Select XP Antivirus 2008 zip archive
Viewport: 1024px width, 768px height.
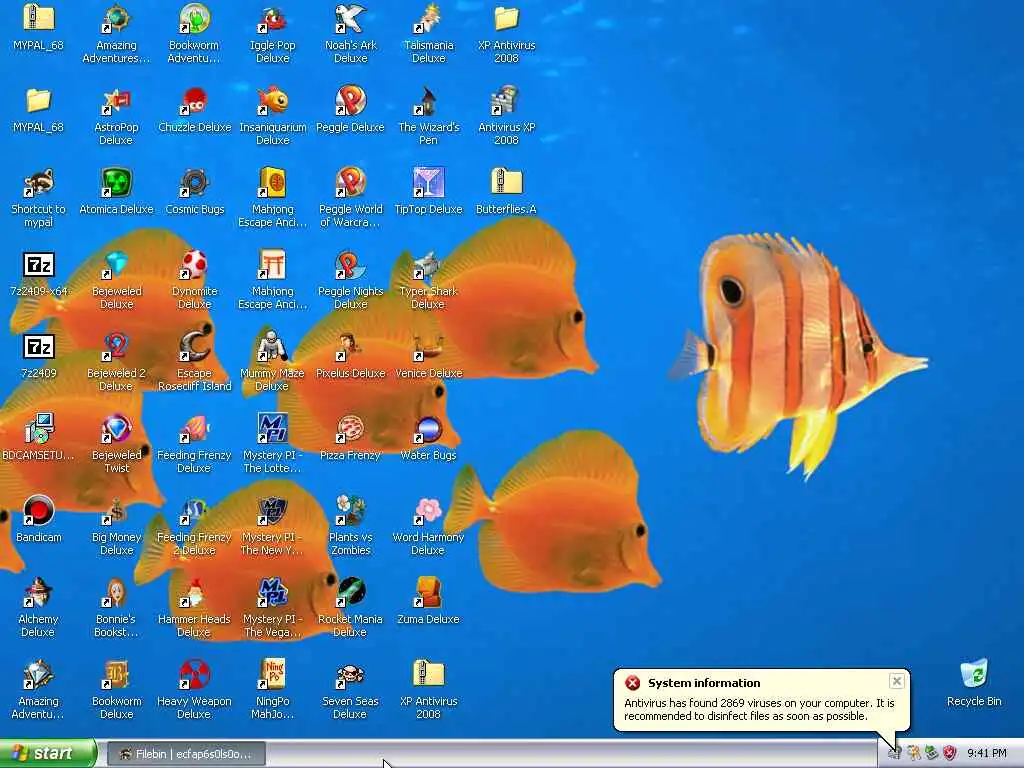pyautogui.click(x=428, y=675)
